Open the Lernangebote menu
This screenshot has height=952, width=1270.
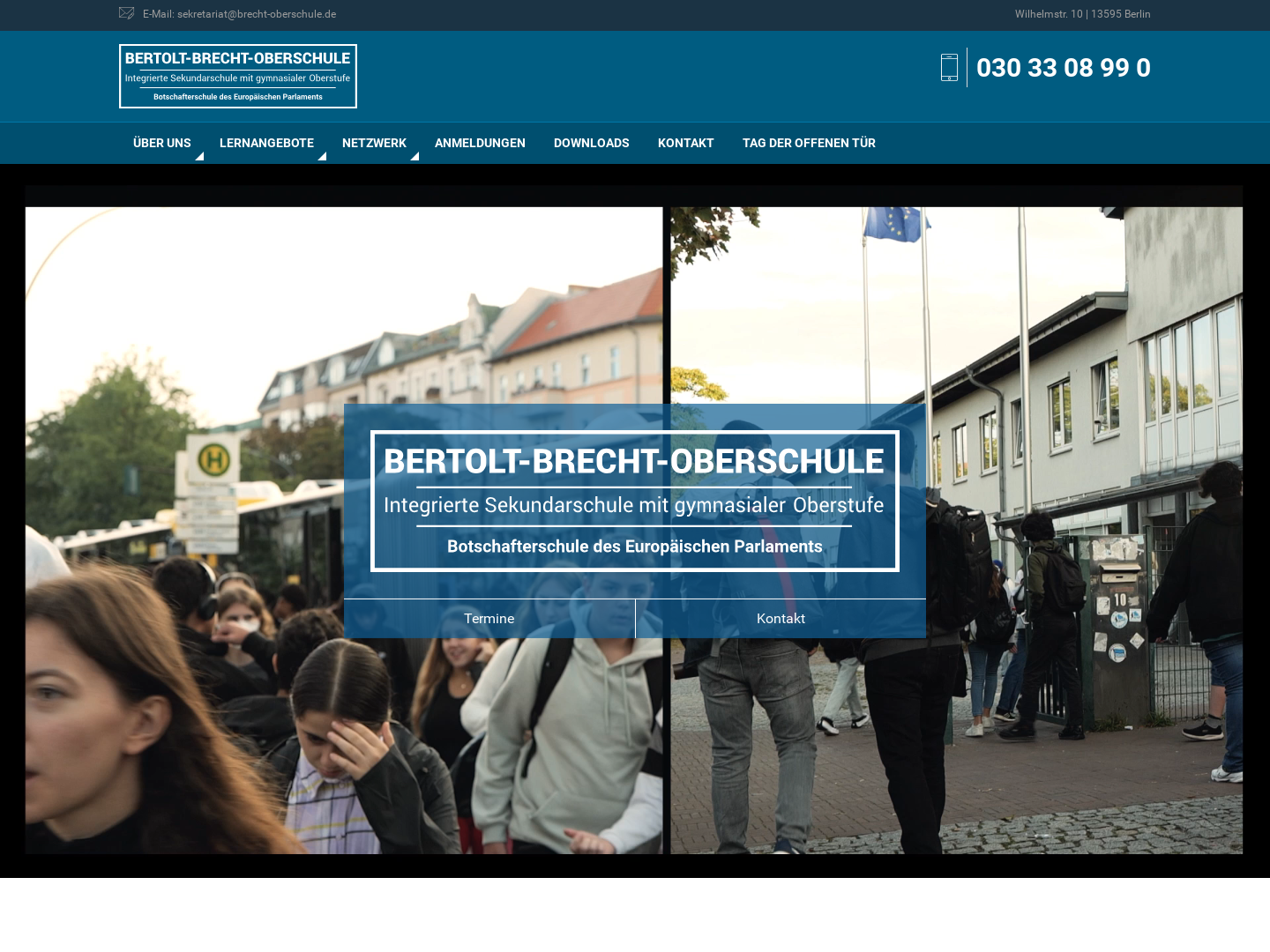coord(266,143)
